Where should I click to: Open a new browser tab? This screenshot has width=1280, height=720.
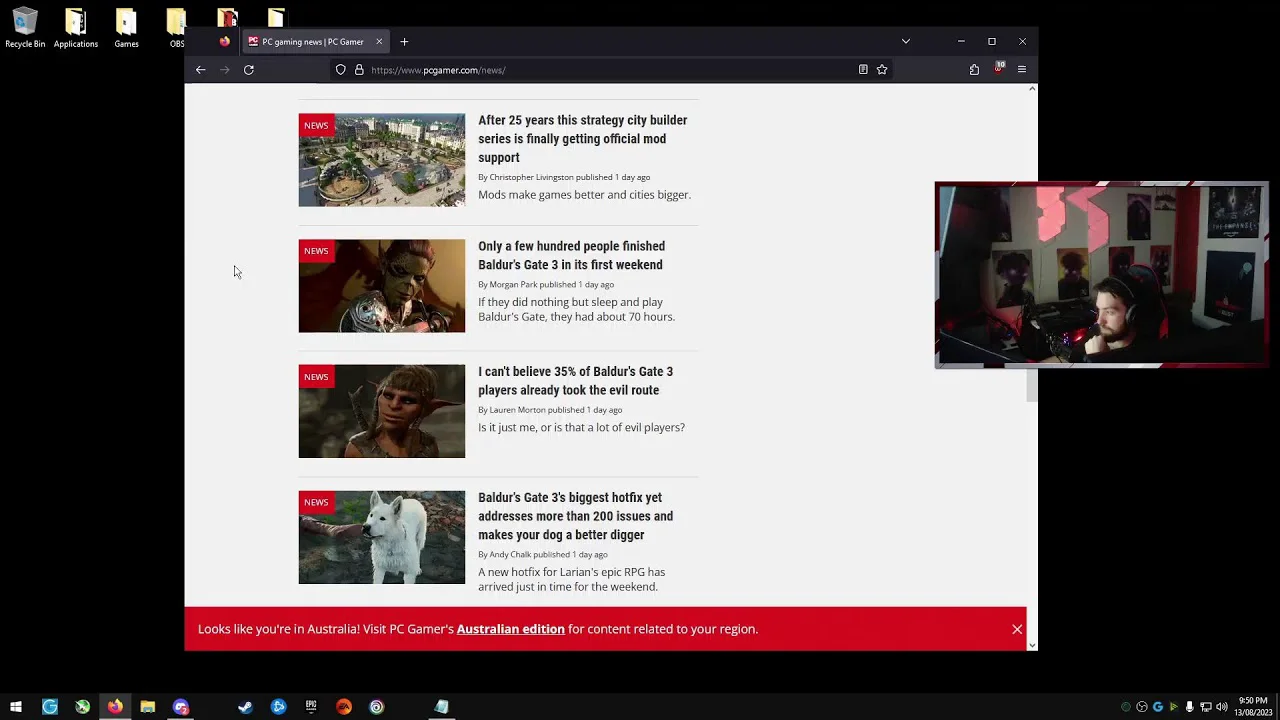point(404,42)
